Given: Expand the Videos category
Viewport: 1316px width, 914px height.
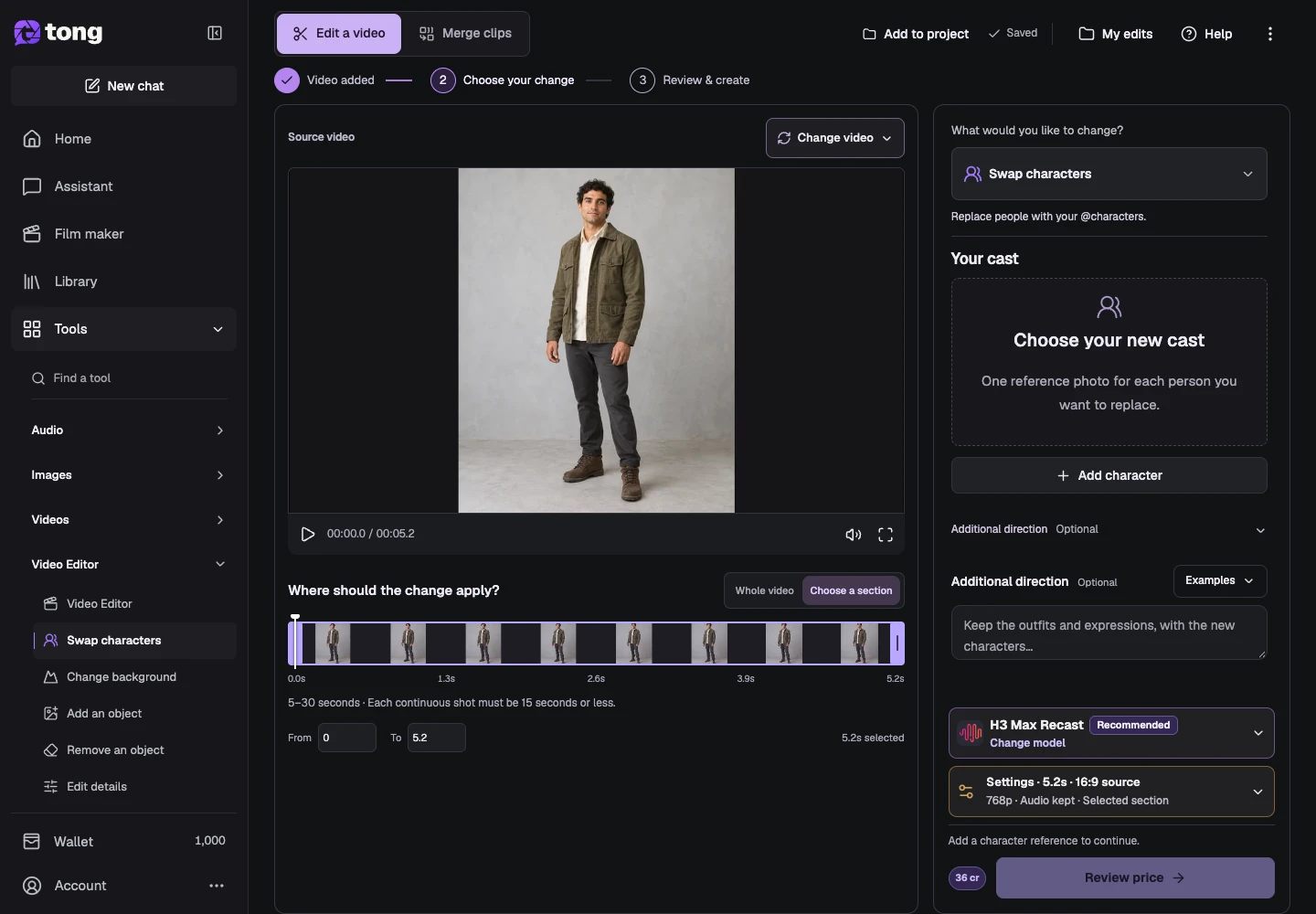Looking at the screenshot, I should pos(128,520).
